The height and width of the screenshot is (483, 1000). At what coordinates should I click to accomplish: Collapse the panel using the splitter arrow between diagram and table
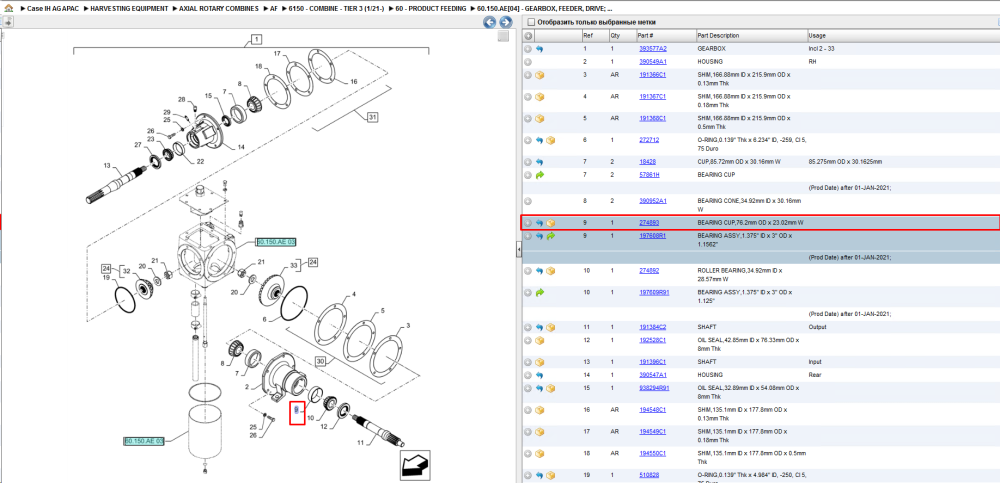(518, 251)
